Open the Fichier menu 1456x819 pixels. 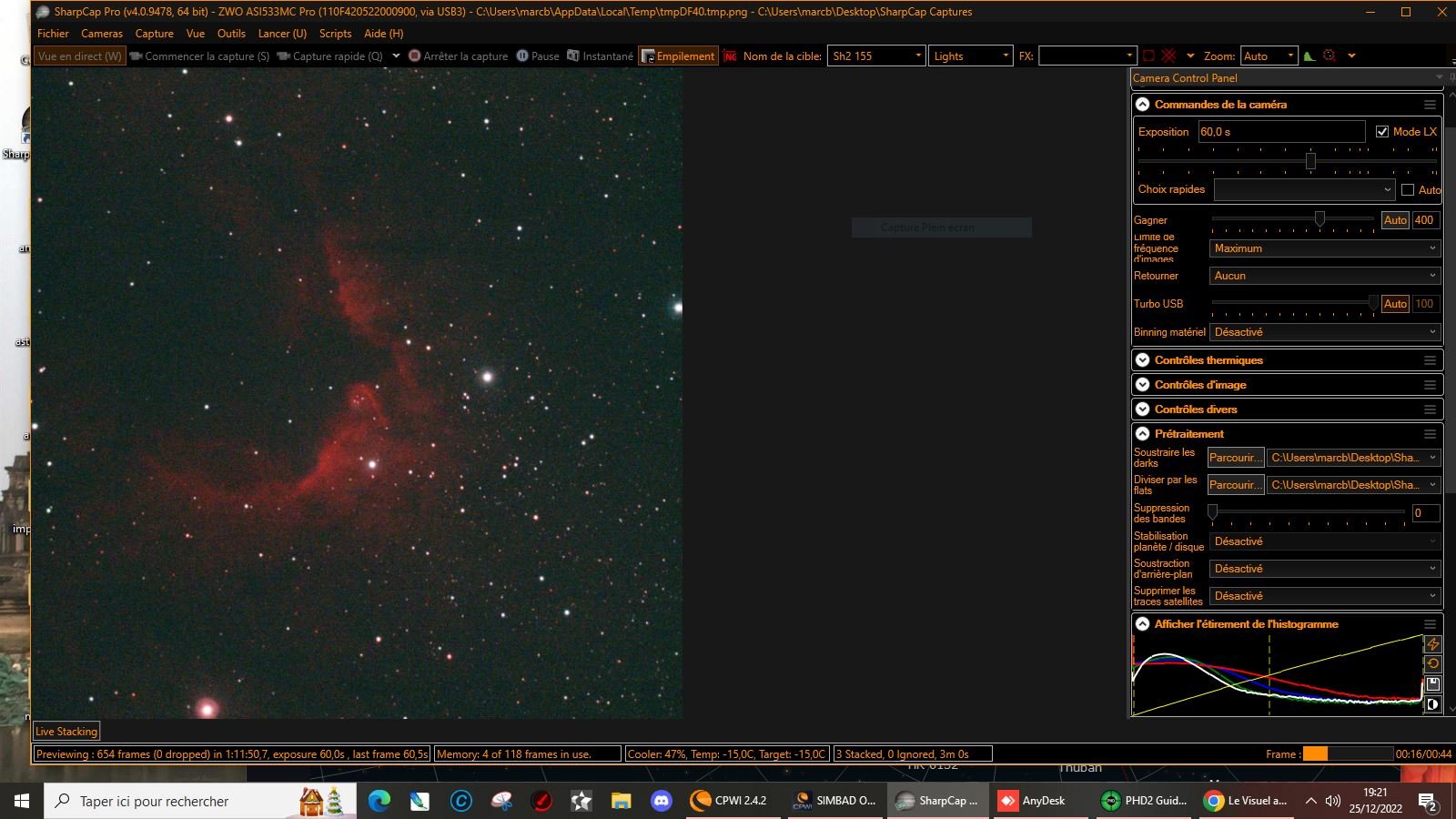pos(53,34)
